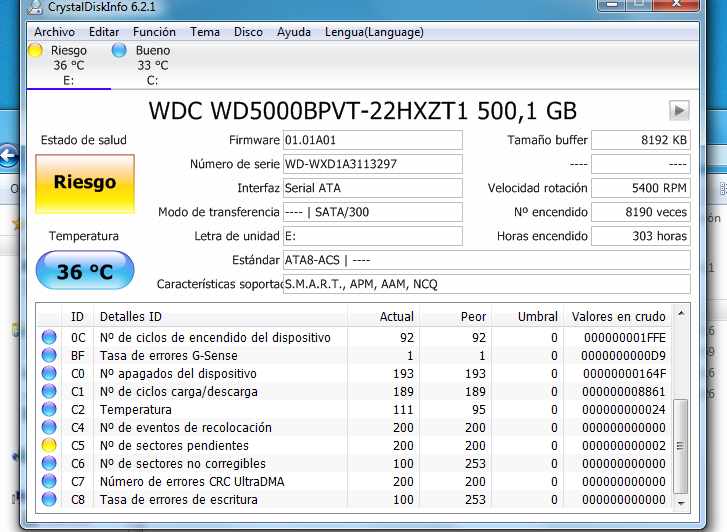The image size is (727, 532).
Task: Click the serial number field WD-WXD1A3113297
Action: 373,164
